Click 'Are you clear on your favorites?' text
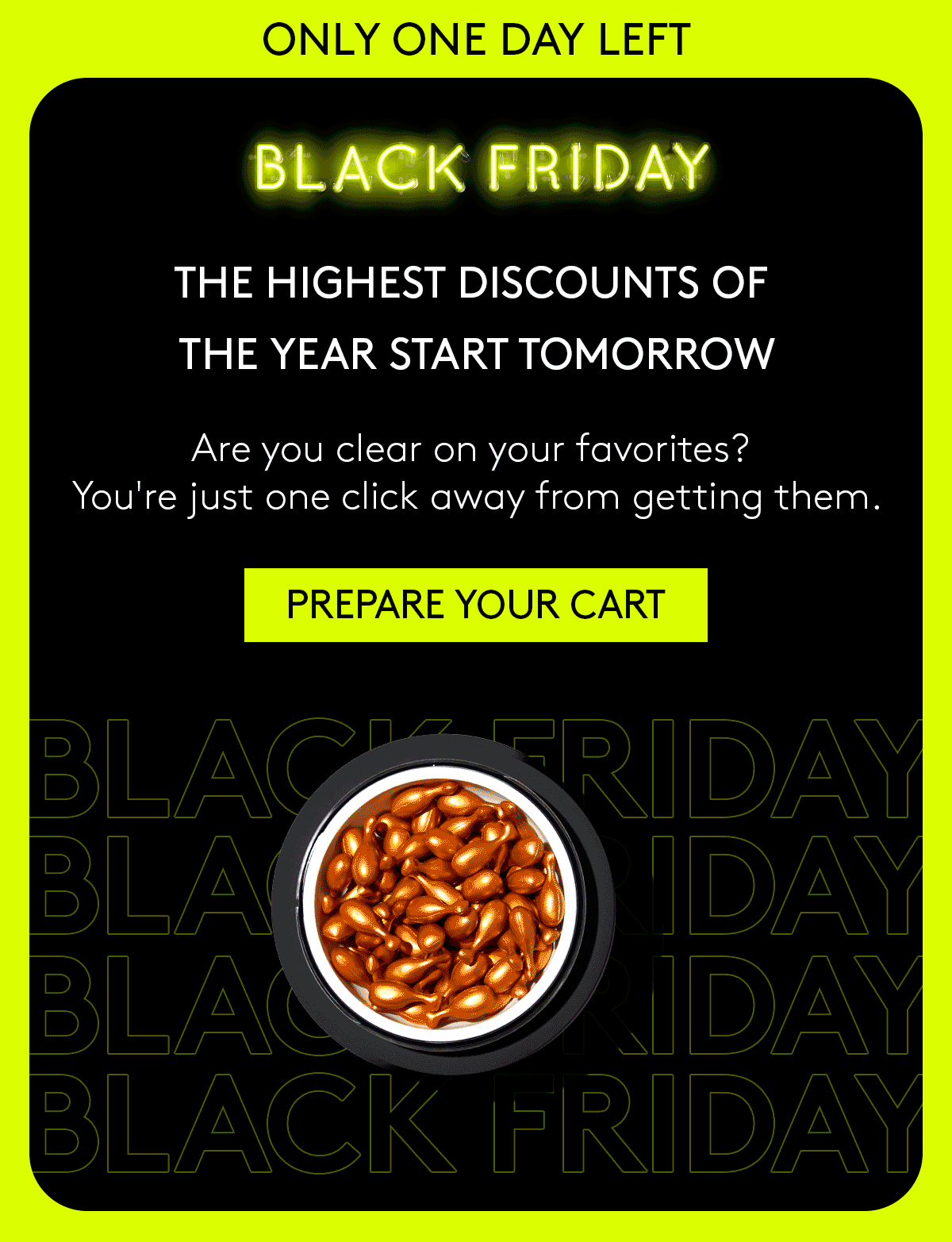The height and width of the screenshot is (1242, 952). point(470,449)
